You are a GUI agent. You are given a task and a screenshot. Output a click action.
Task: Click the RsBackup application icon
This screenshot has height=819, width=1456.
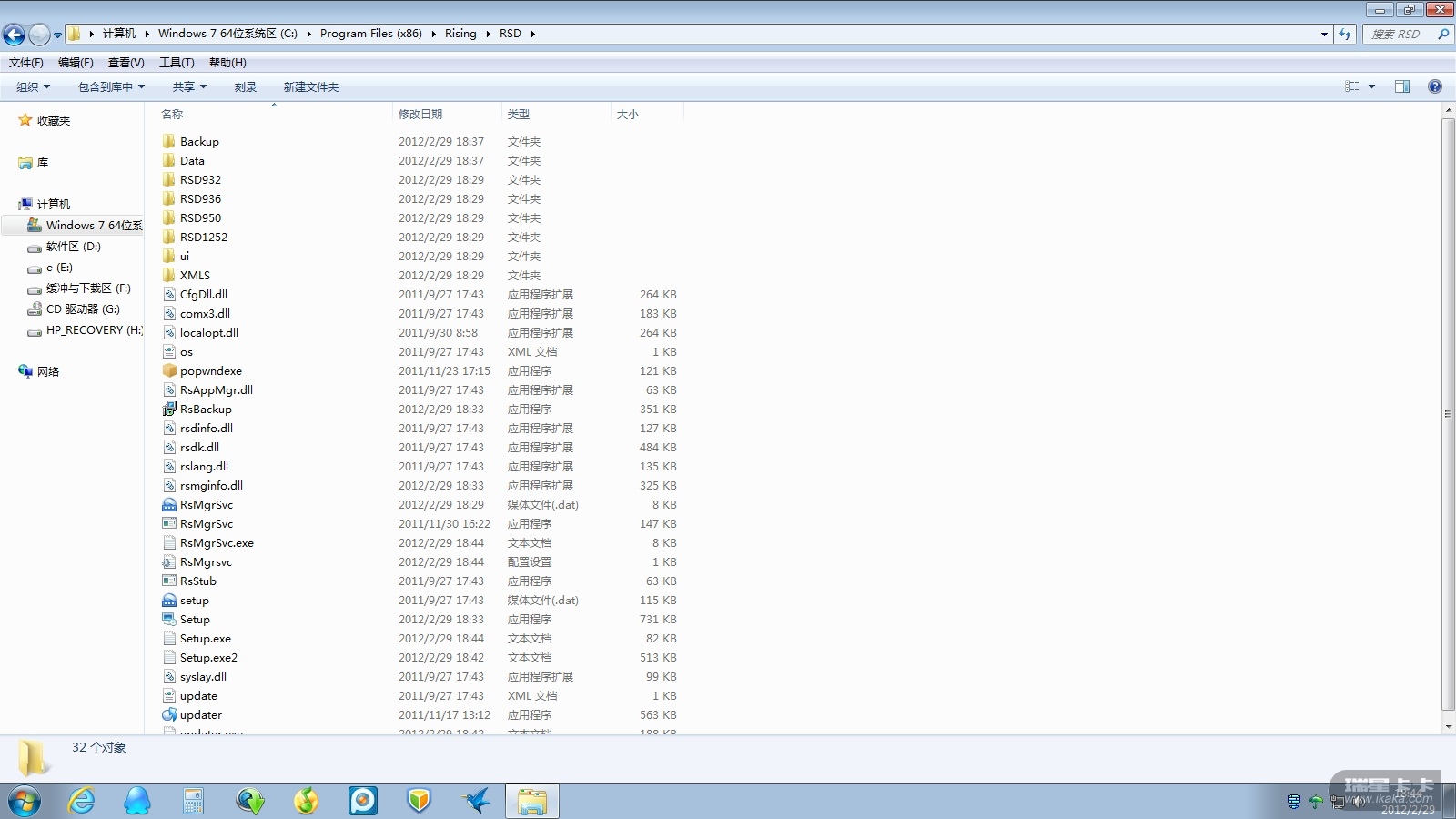coord(169,409)
